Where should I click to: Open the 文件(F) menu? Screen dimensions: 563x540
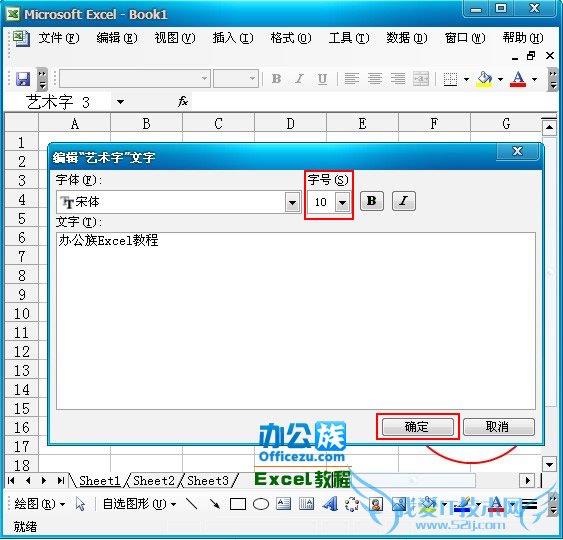coord(59,38)
